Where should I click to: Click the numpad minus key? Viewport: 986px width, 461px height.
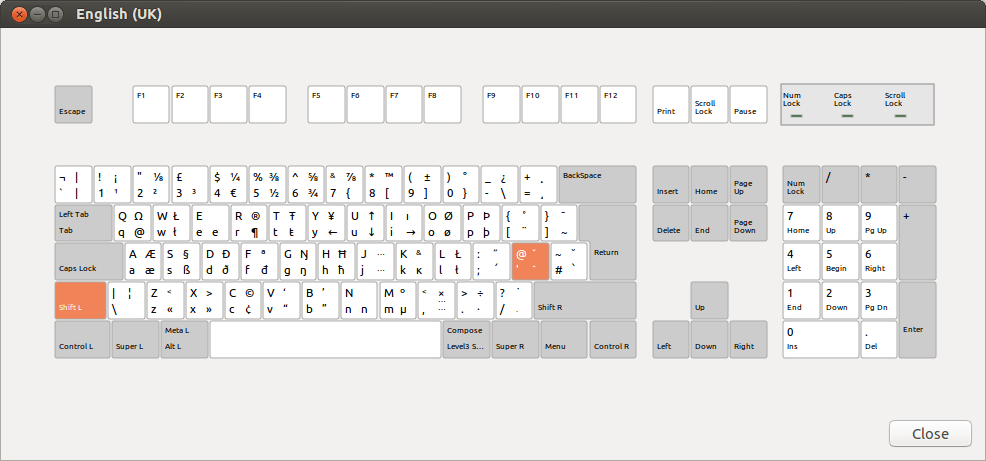pos(917,184)
